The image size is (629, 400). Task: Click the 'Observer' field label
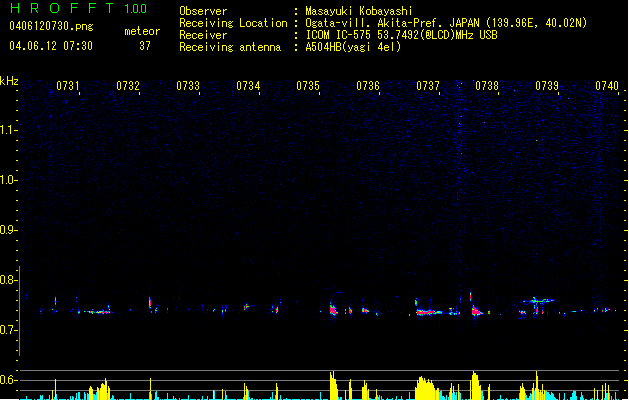(x=203, y=11)
